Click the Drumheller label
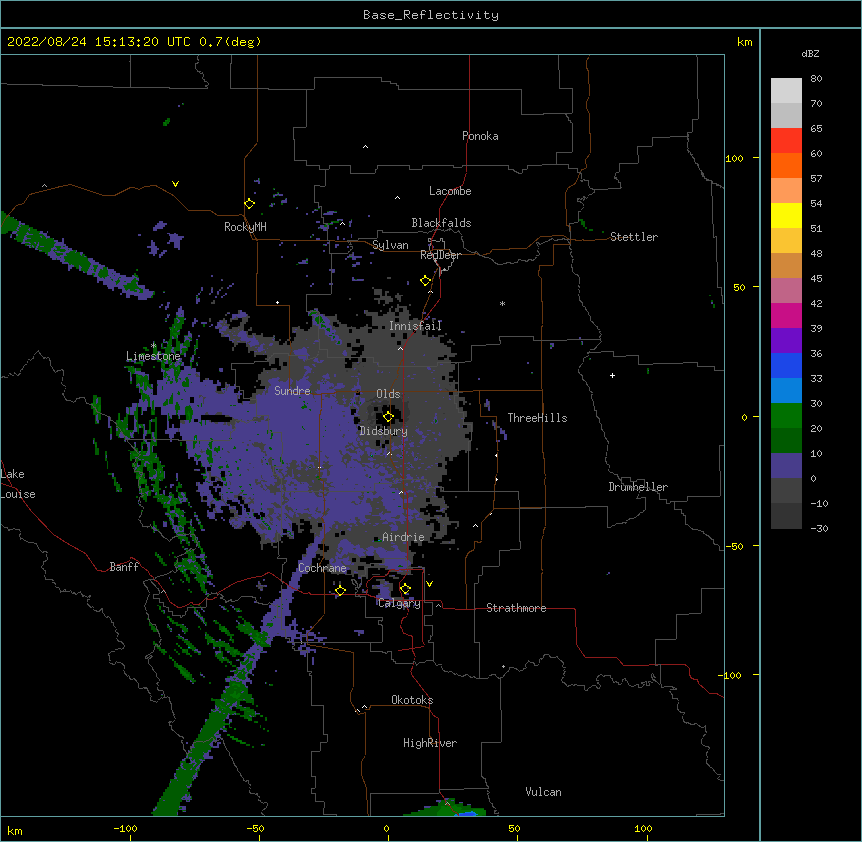 638,487
